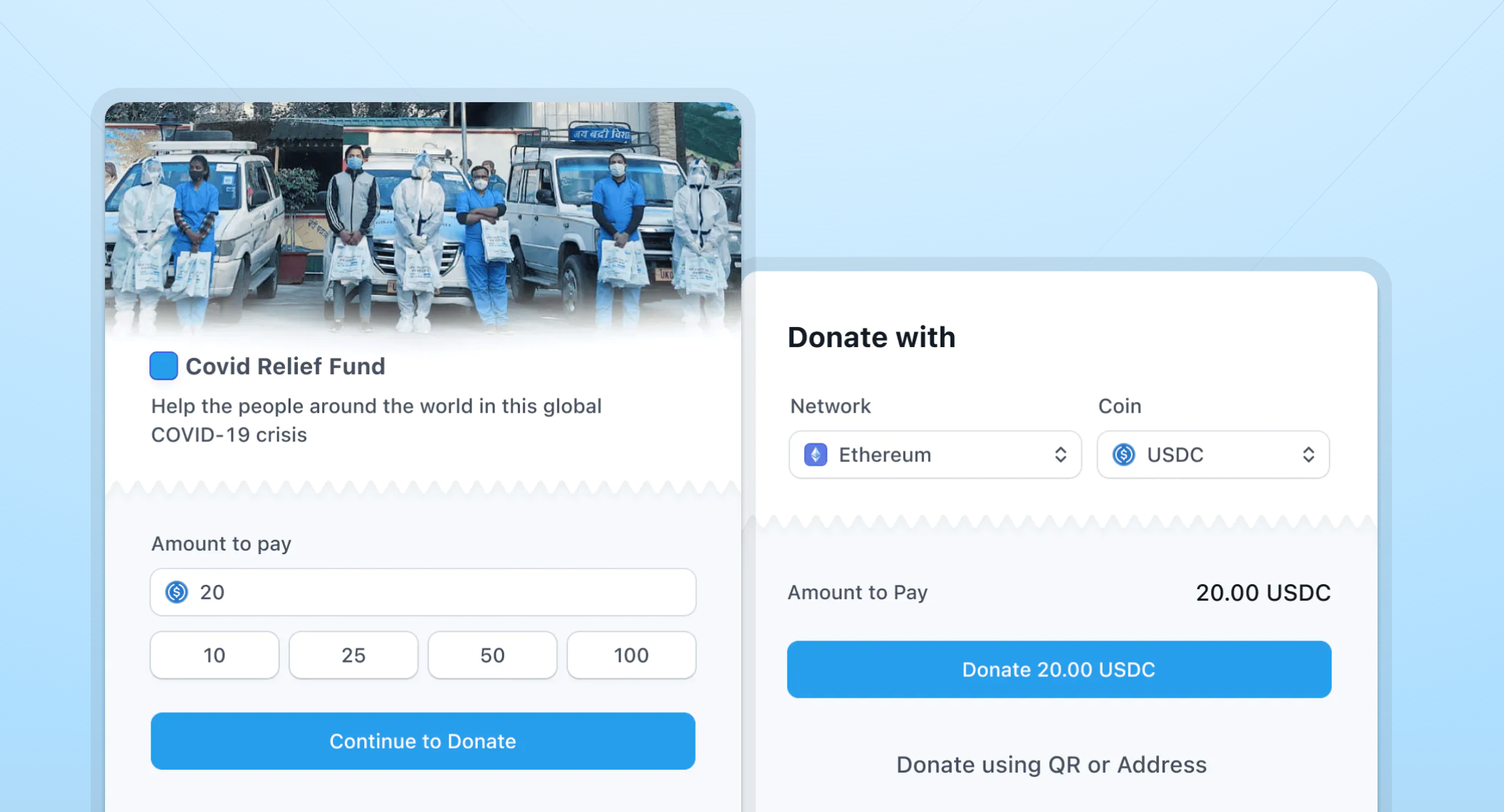
Task: Click the blue Covid Relief Fund logo square
Action: (164, 366)
